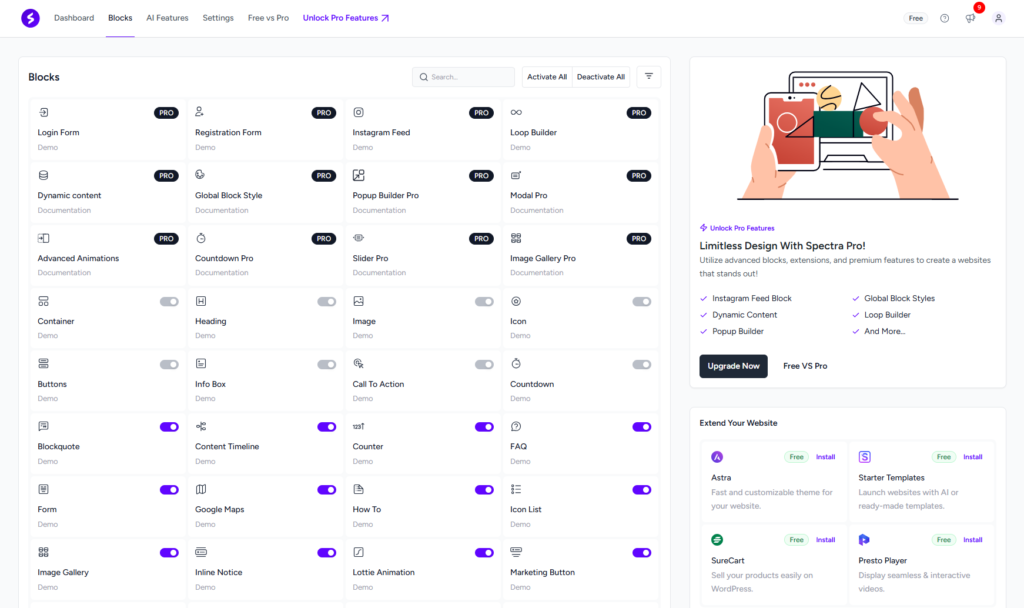Click the blocks search field
1024x608 pixels.
click(x=464, y=76)
